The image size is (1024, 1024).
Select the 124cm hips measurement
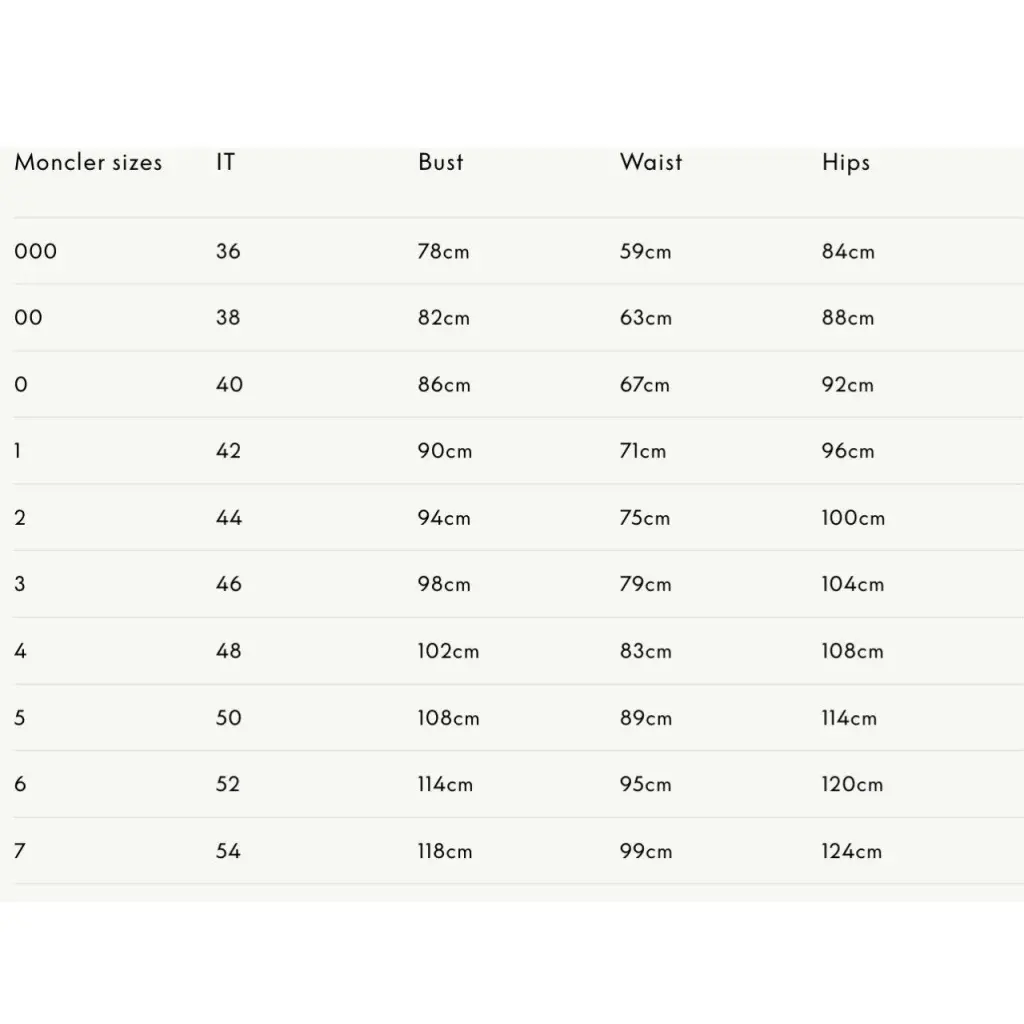tap(852, 851)
